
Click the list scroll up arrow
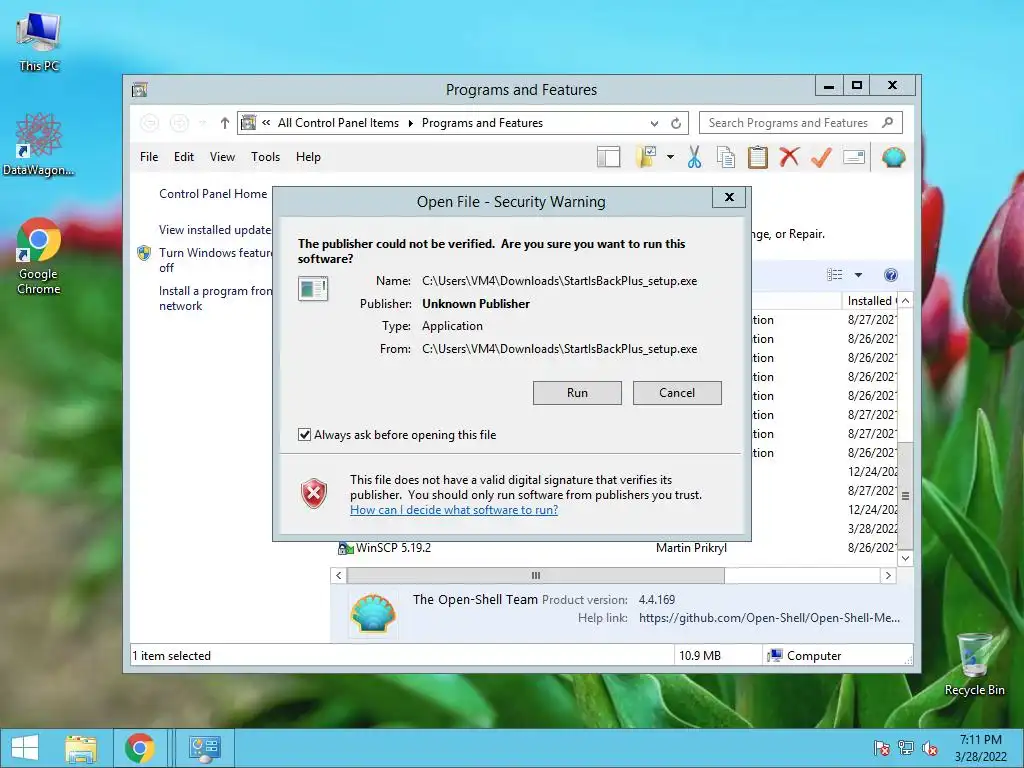pos(905,300)
